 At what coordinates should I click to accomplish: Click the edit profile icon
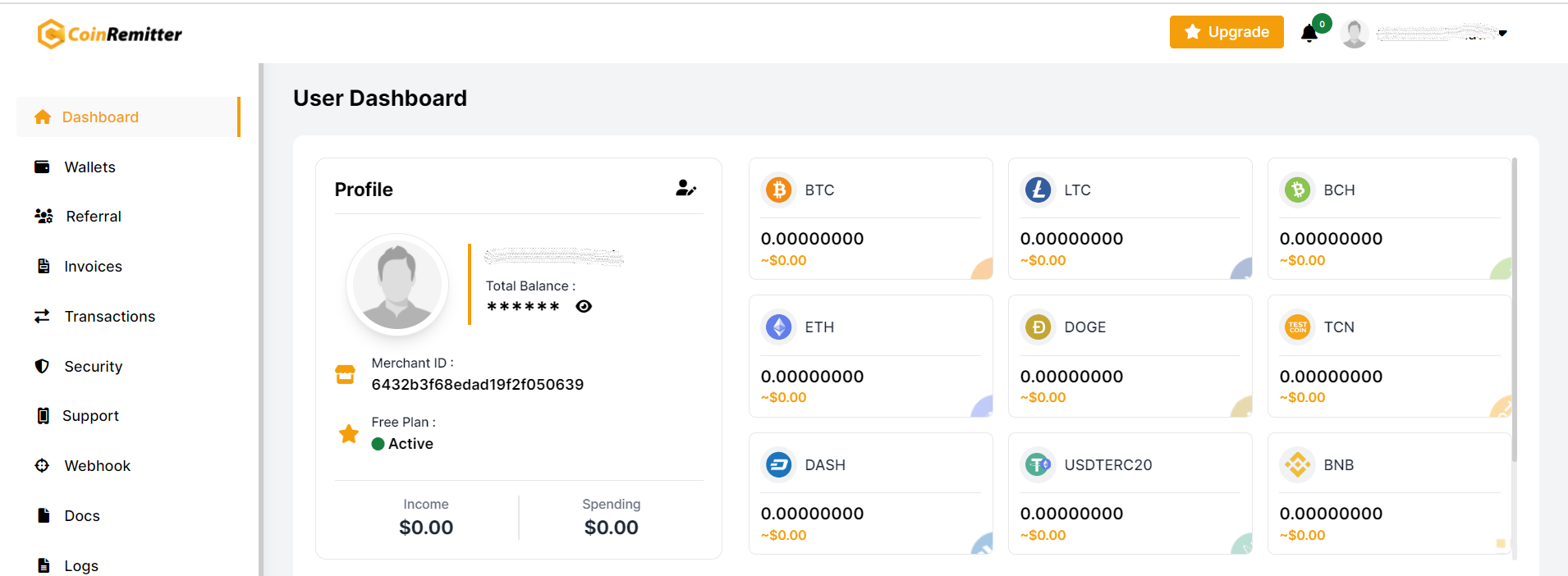point(685,189)
